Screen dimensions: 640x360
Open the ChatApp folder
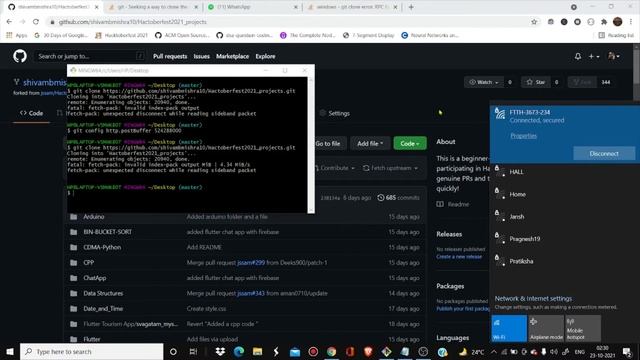pyautogui.click(x=95, y=278)
